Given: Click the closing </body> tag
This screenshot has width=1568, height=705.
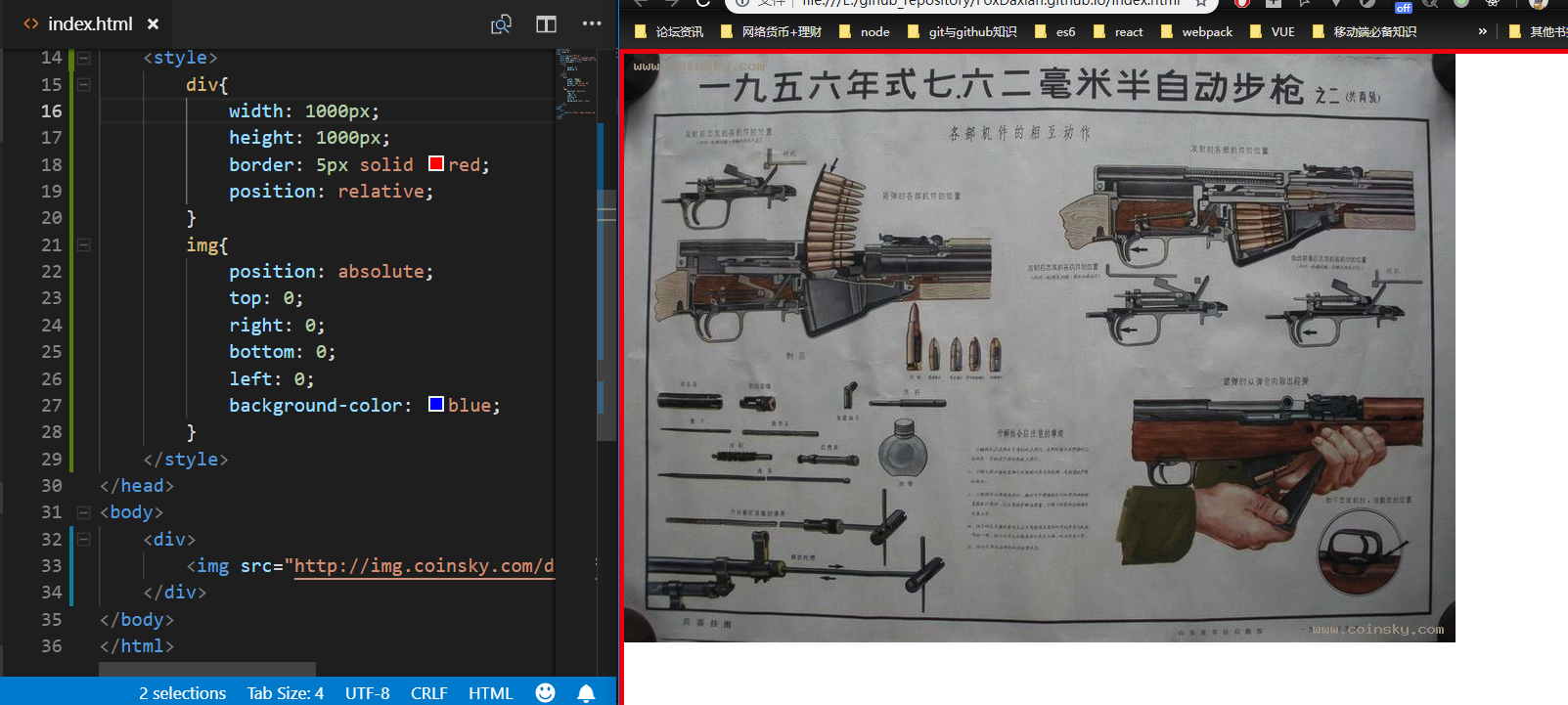Looking at the screenshot, I should 137,620.
